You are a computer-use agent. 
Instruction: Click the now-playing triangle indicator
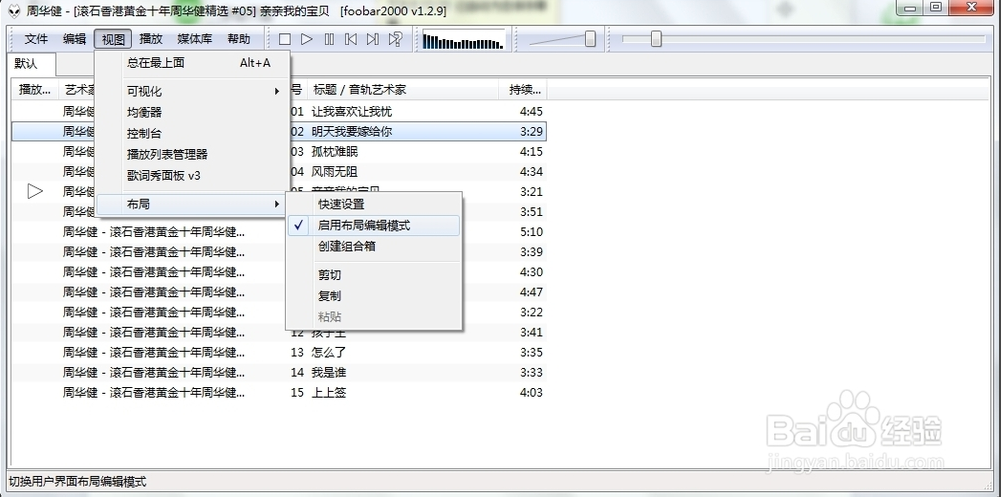[35, 191]
